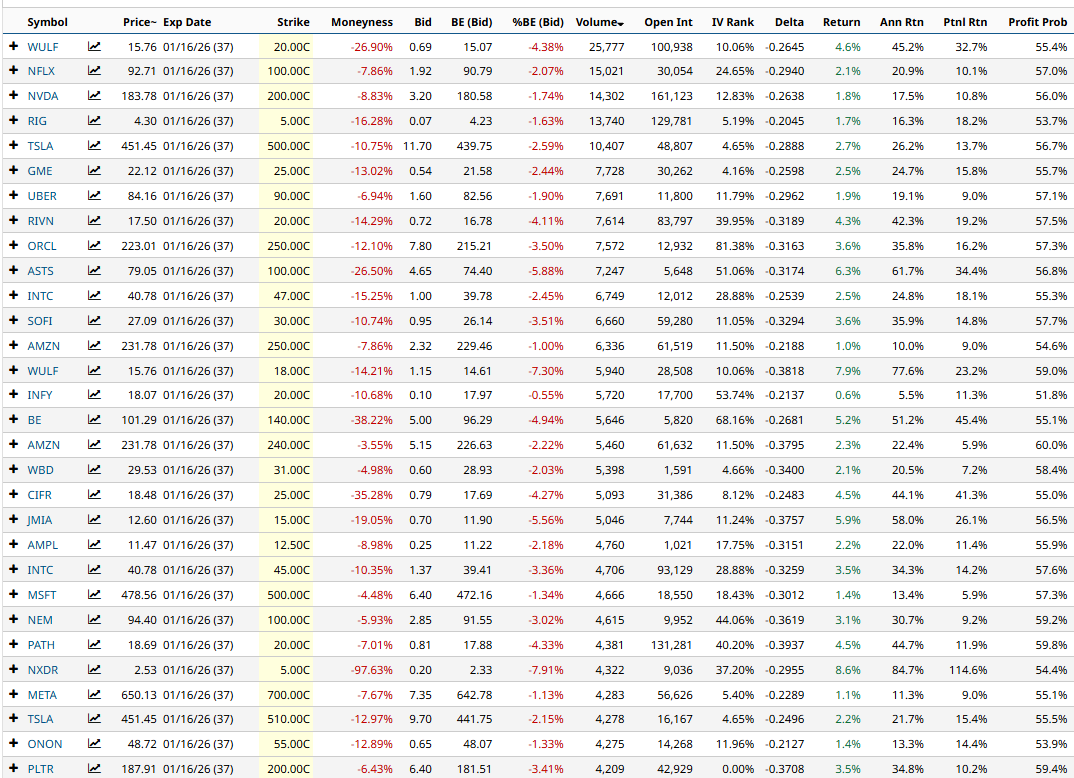Image resolution: width=1074 pixels, height=778 pixels.
Task: Open the RIG symbol link
Action: [x=37, y=121]
